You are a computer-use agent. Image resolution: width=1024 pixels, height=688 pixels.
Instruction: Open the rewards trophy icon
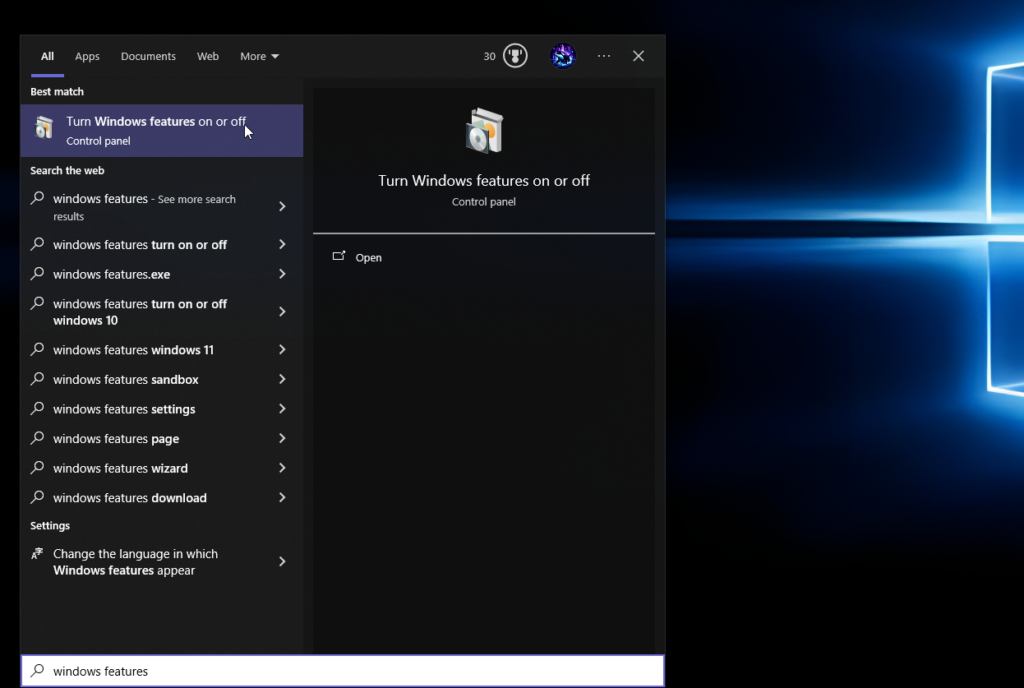(x=515, y=56)
